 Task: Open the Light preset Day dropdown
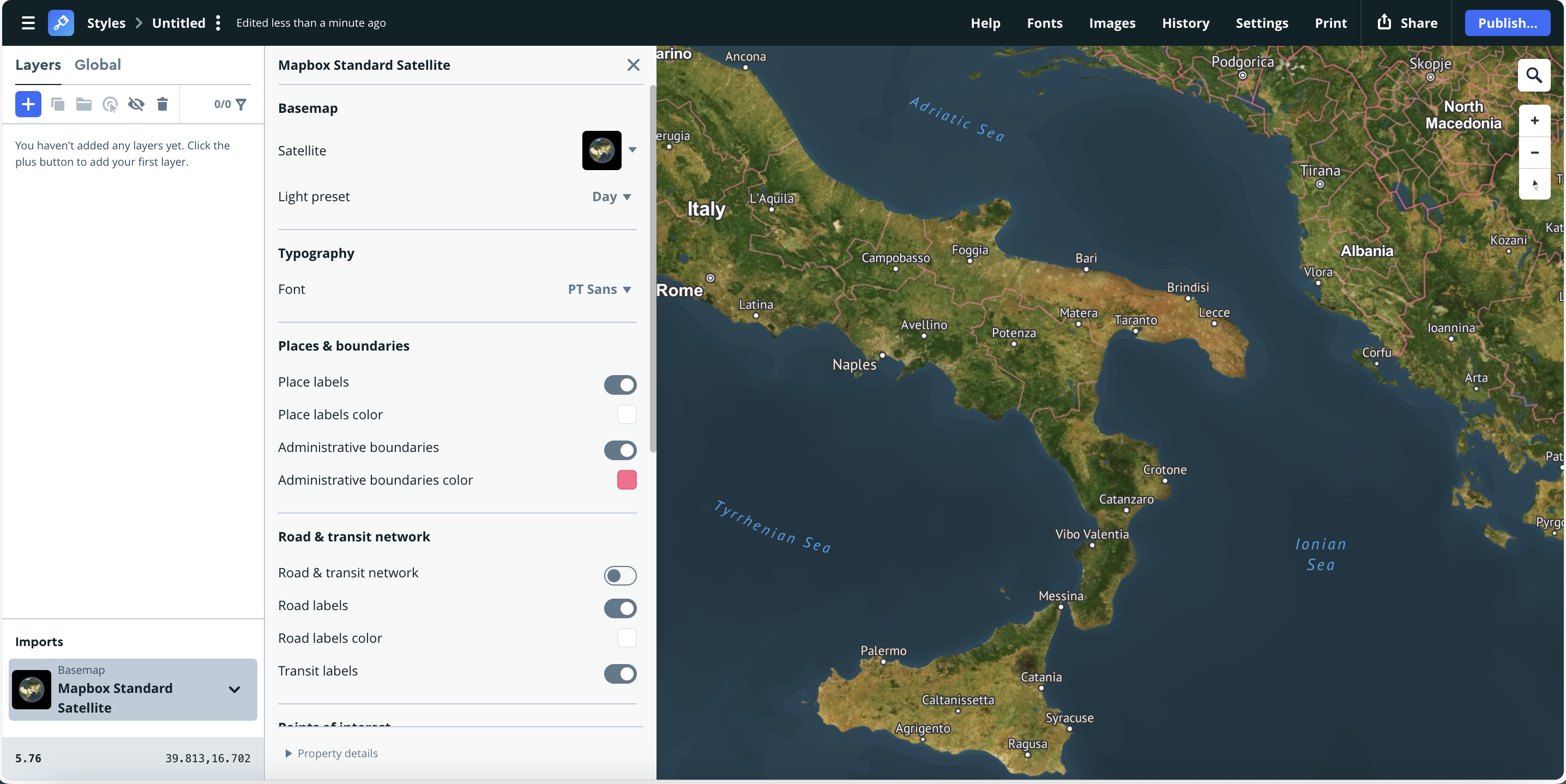(x=612, y=196)
